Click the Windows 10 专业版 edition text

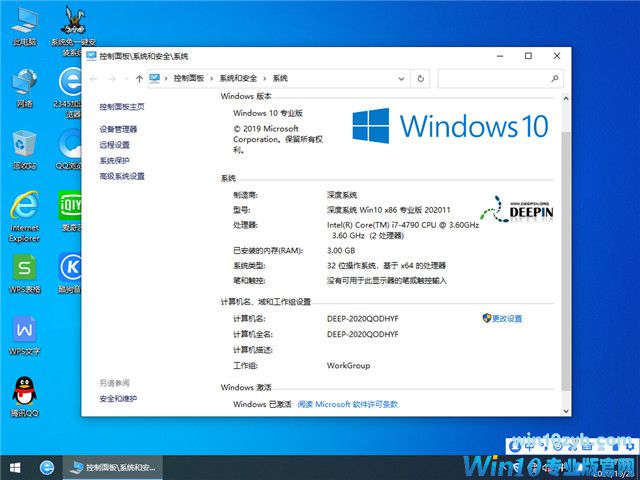pos(268,113)
